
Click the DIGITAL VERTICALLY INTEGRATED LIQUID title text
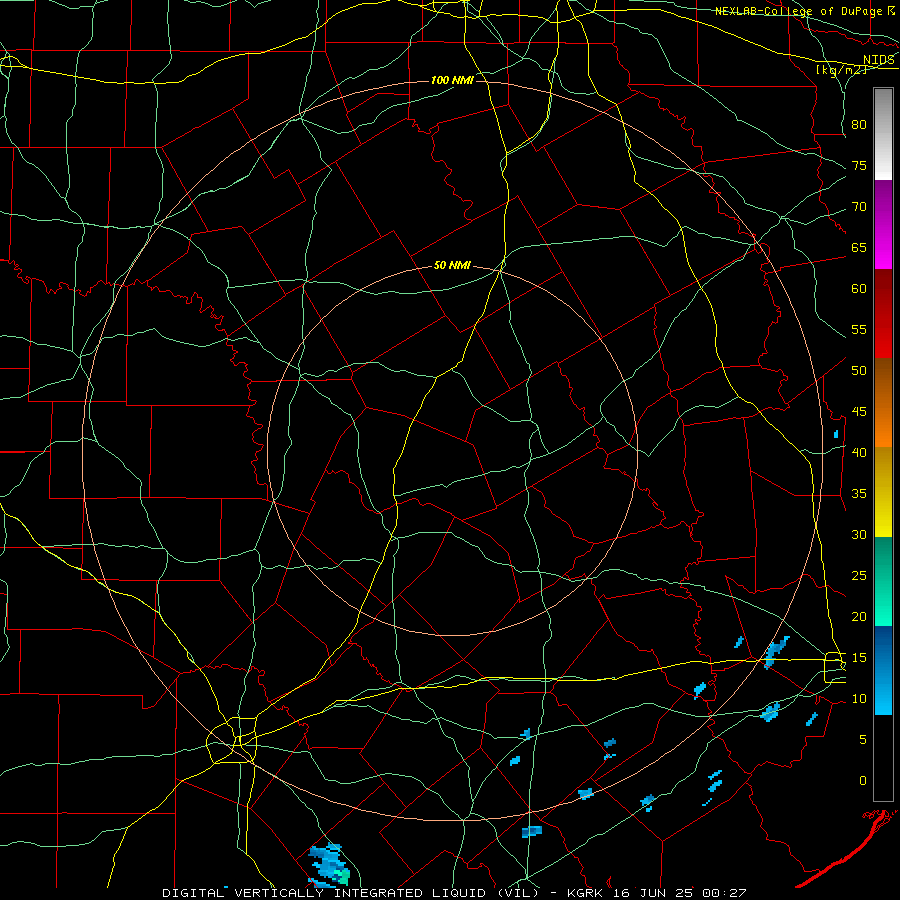(x=325, y=893)
